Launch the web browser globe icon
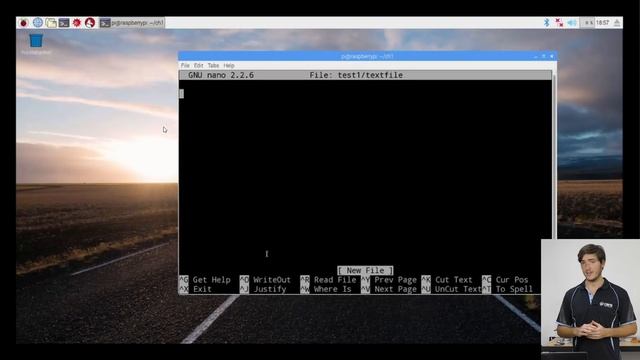This screenshot has height=360, width=640. pos(38,23)
